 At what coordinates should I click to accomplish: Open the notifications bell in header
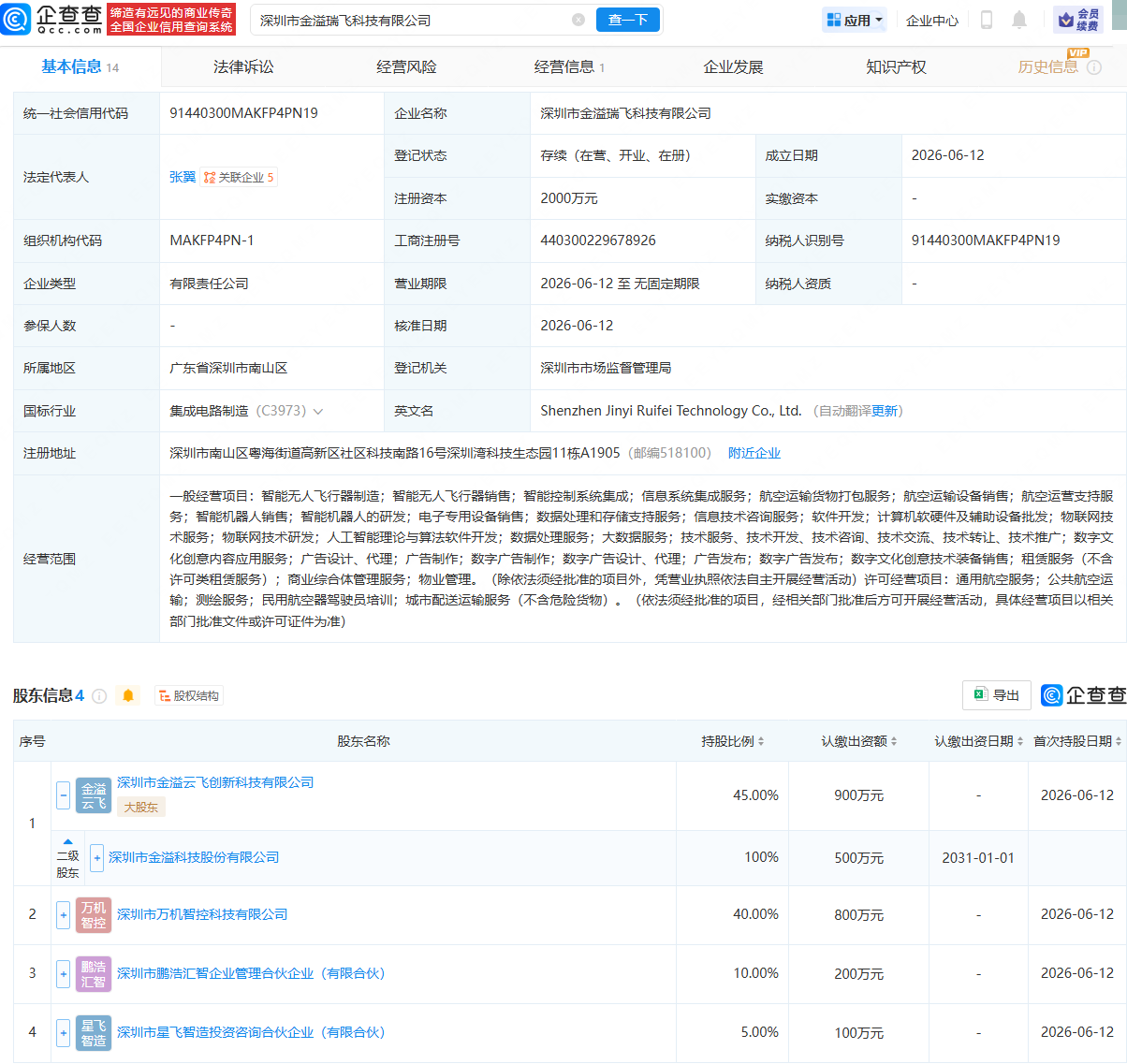[1019, 20]
